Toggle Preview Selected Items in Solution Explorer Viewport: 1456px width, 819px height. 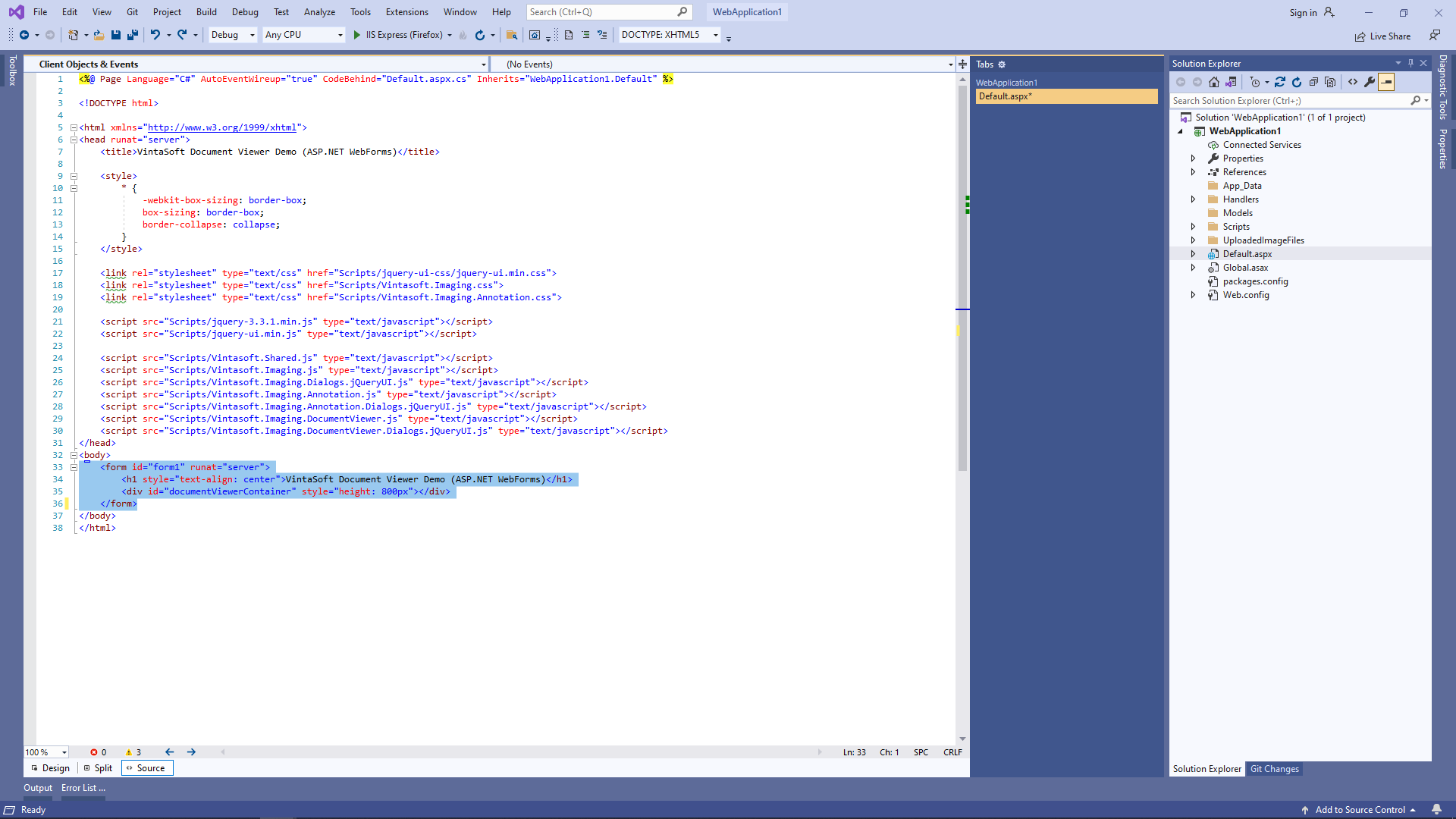(x=1386, y=82)
